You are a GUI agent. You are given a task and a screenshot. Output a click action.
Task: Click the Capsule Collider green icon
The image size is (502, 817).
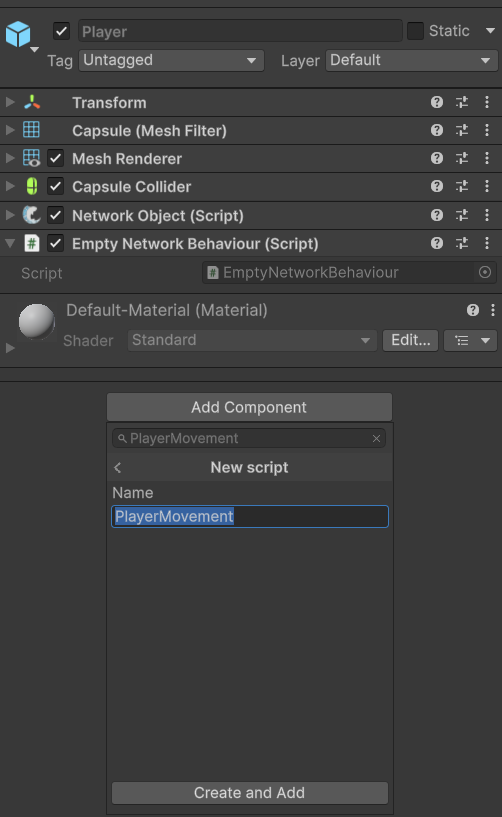coord(32,186)
